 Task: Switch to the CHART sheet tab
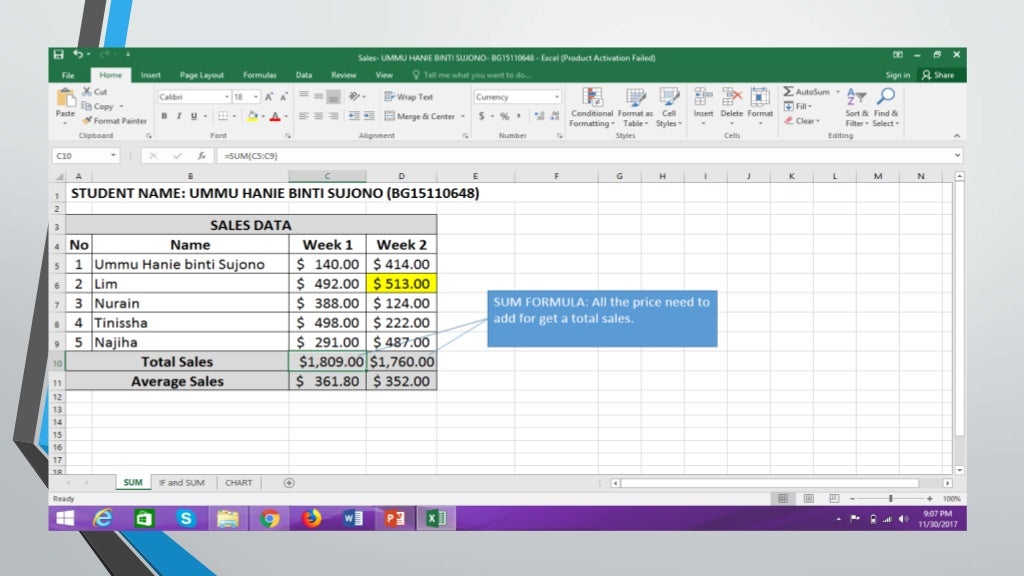(238, 482)
